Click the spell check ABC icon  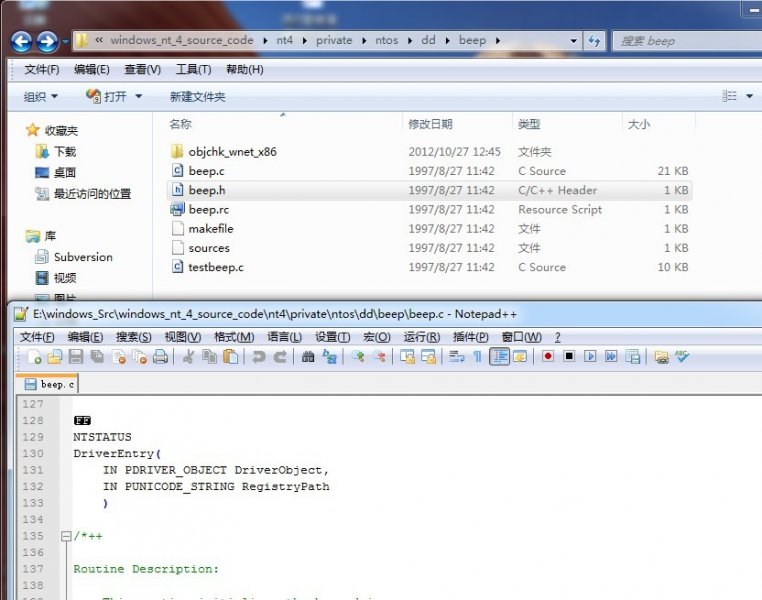682,357
